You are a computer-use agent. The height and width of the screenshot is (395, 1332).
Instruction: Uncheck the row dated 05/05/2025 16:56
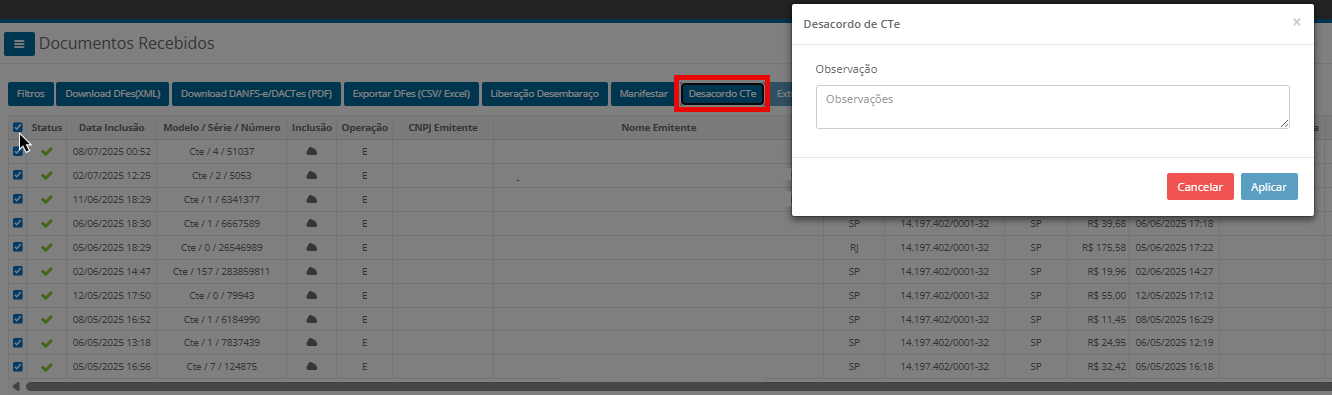(17, 367)
